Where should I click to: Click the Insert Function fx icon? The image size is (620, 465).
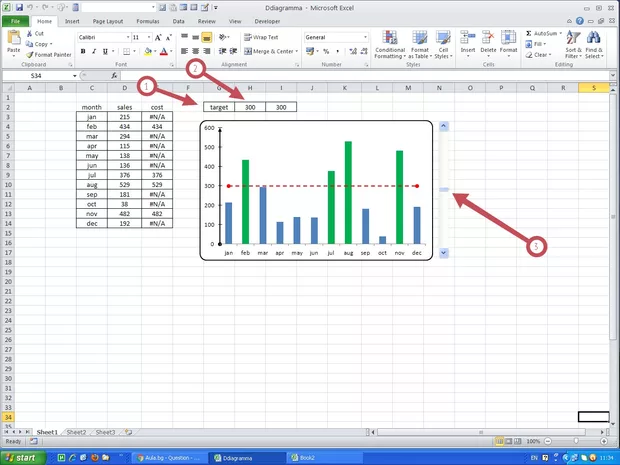[x=114, y=76]
